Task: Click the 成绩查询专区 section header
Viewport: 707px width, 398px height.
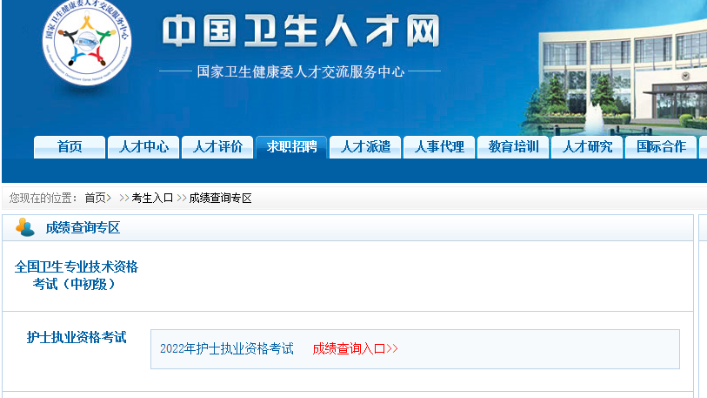Action: point(83,228)
